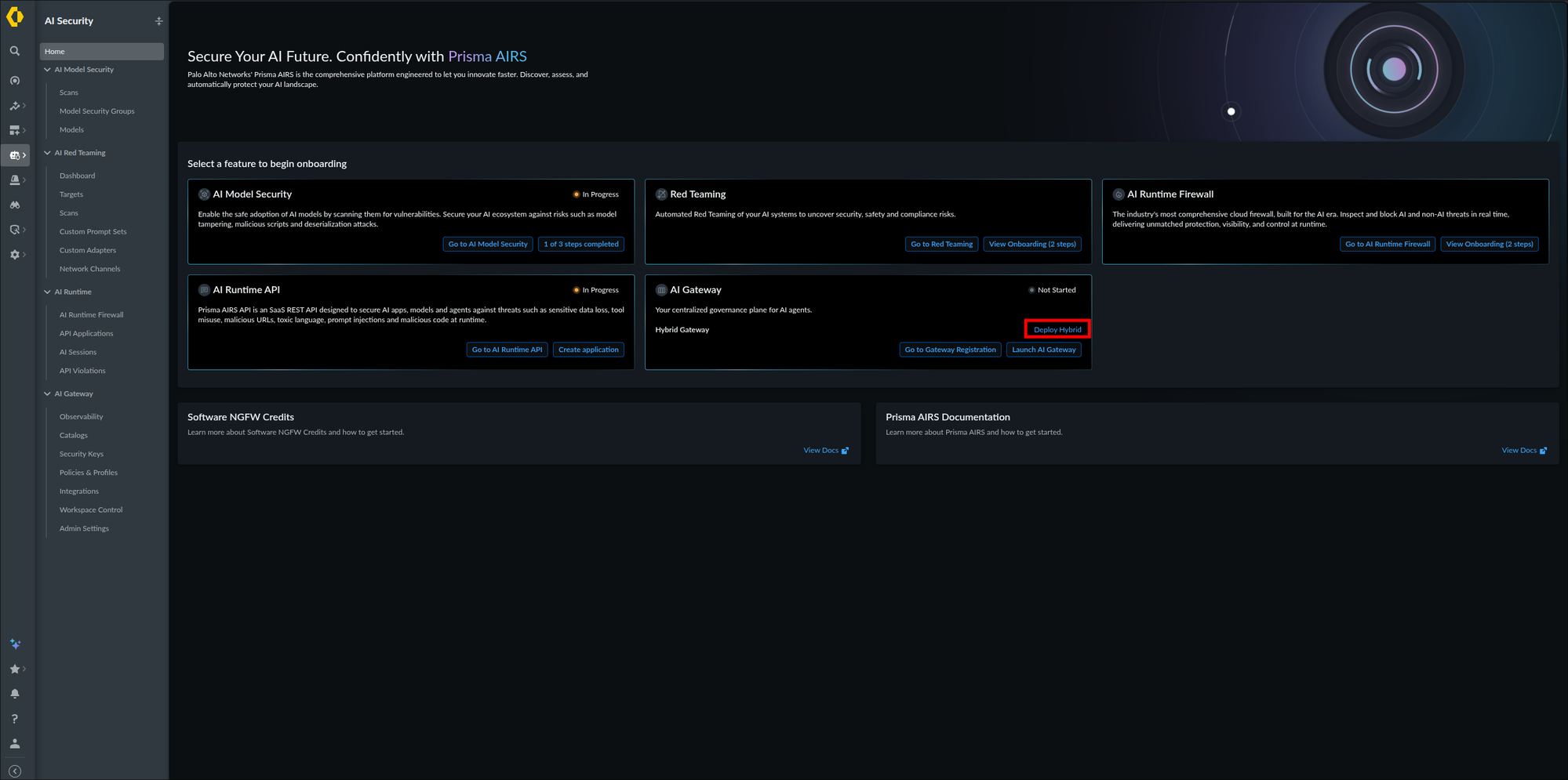Open the shield search icon in rail
The height and width of the screenshot is (780, 1568).
tap(15, 230)
